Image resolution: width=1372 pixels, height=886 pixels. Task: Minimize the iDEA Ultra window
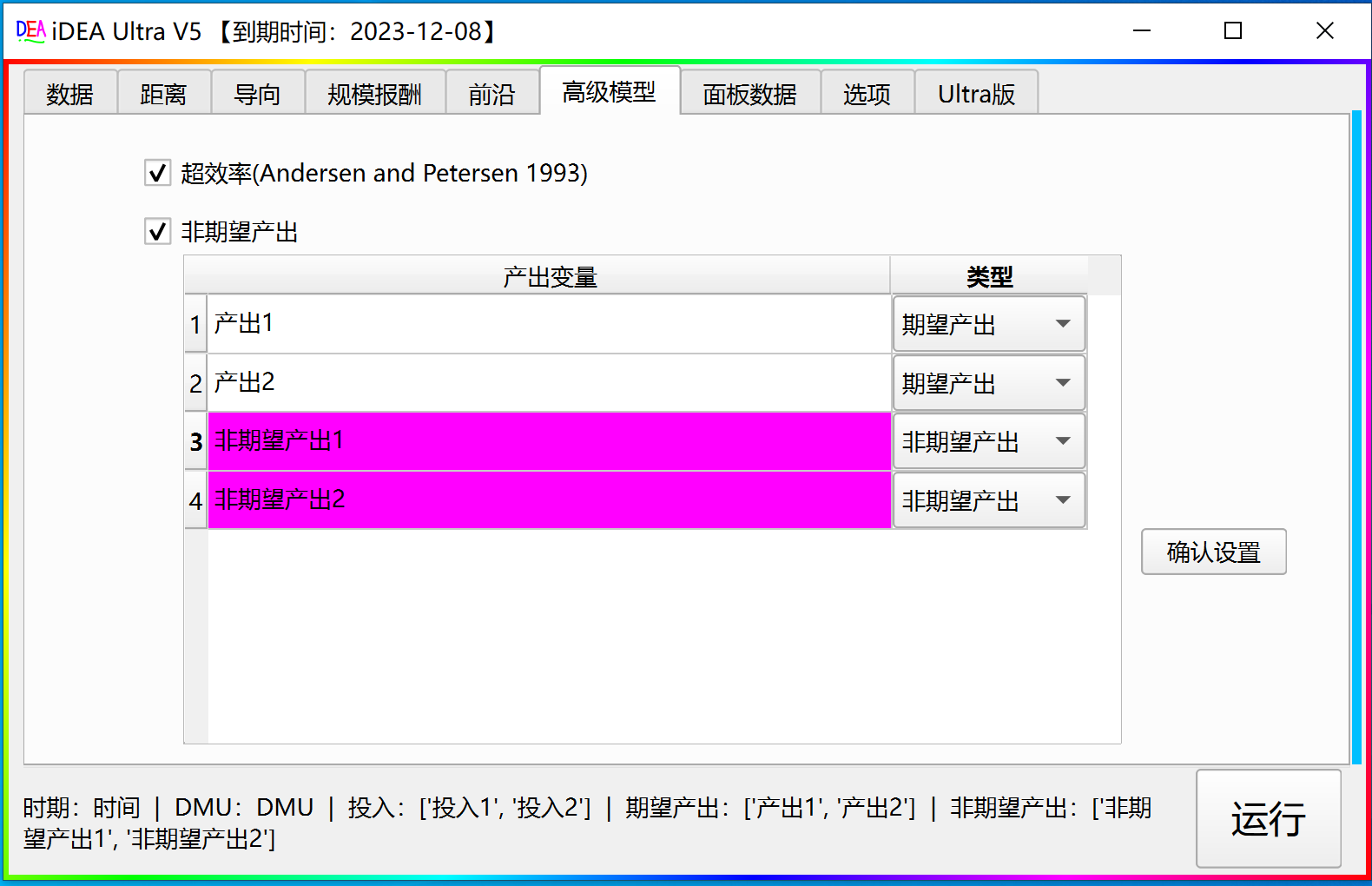[1141, 31]
